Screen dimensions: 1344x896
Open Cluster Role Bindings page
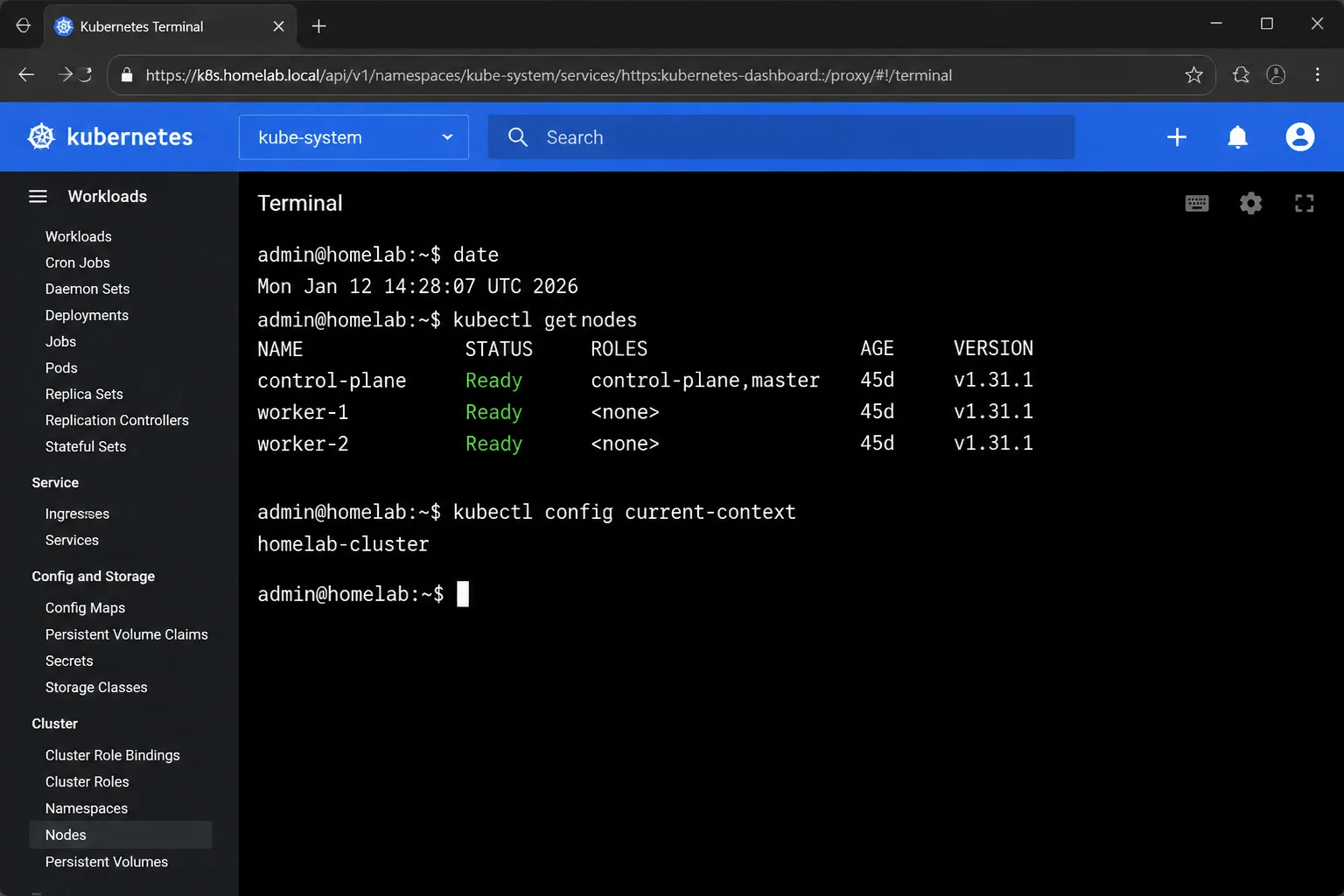pyautogui.click(x=113, y=755)
